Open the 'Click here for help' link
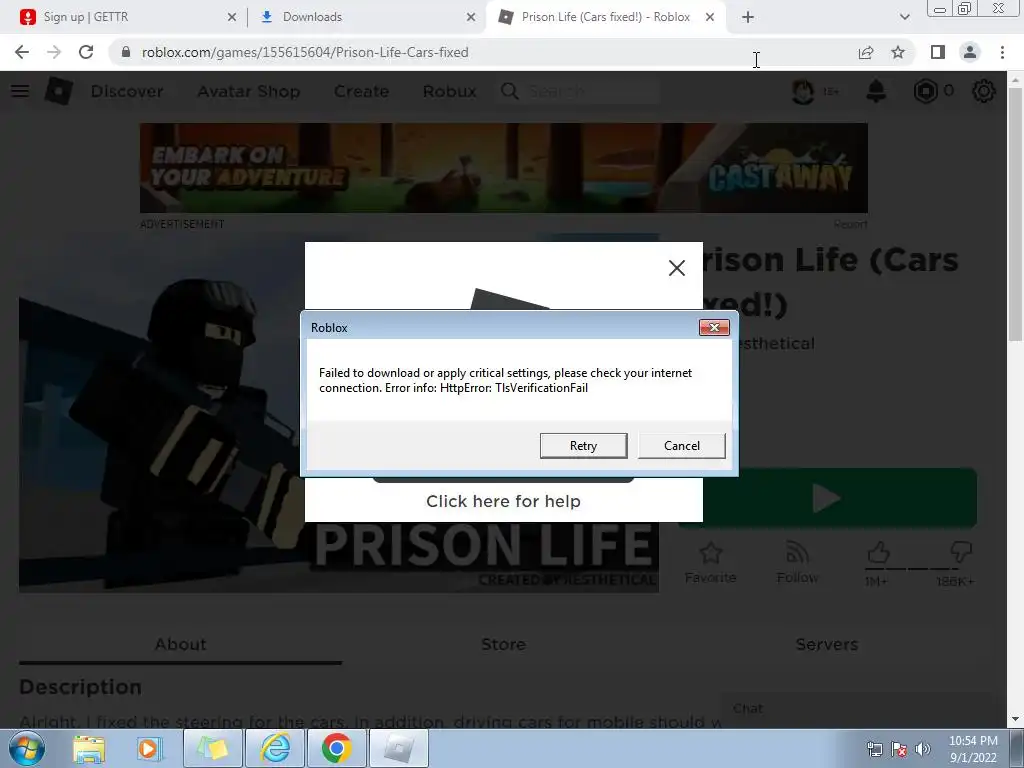Screen dimensions: 1024x768 (x=503, y=501)
